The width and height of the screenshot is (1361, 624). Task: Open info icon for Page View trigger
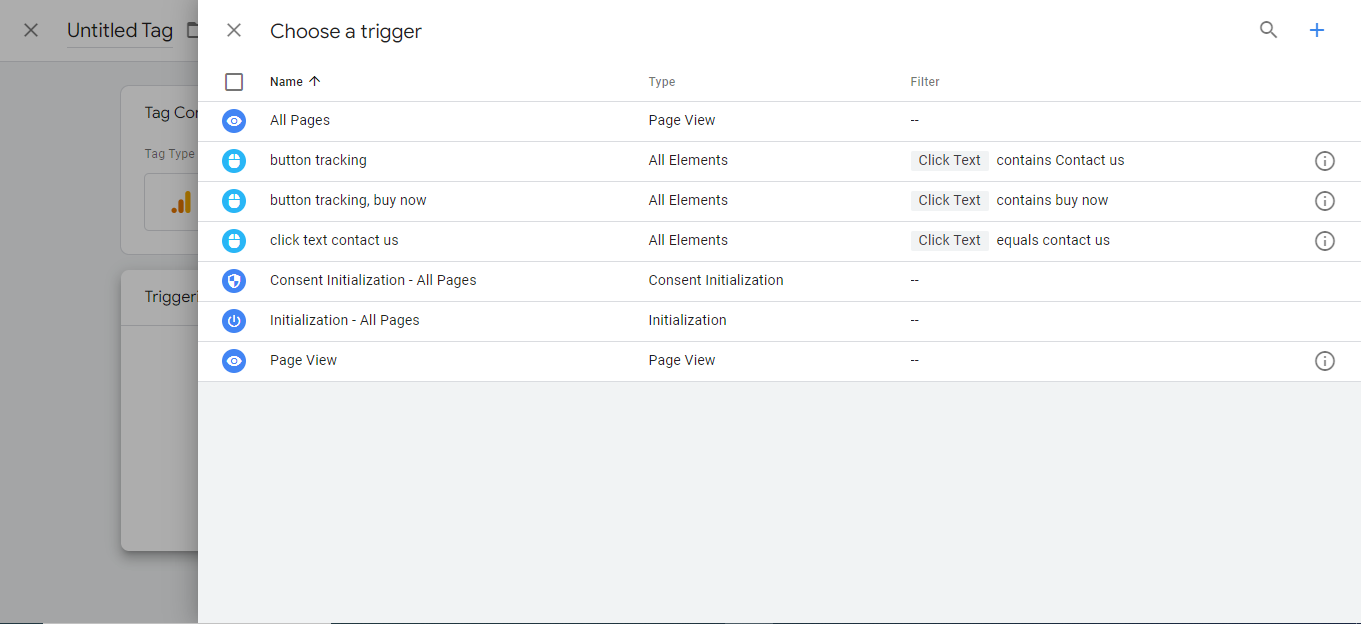[x=1324, y=361]
